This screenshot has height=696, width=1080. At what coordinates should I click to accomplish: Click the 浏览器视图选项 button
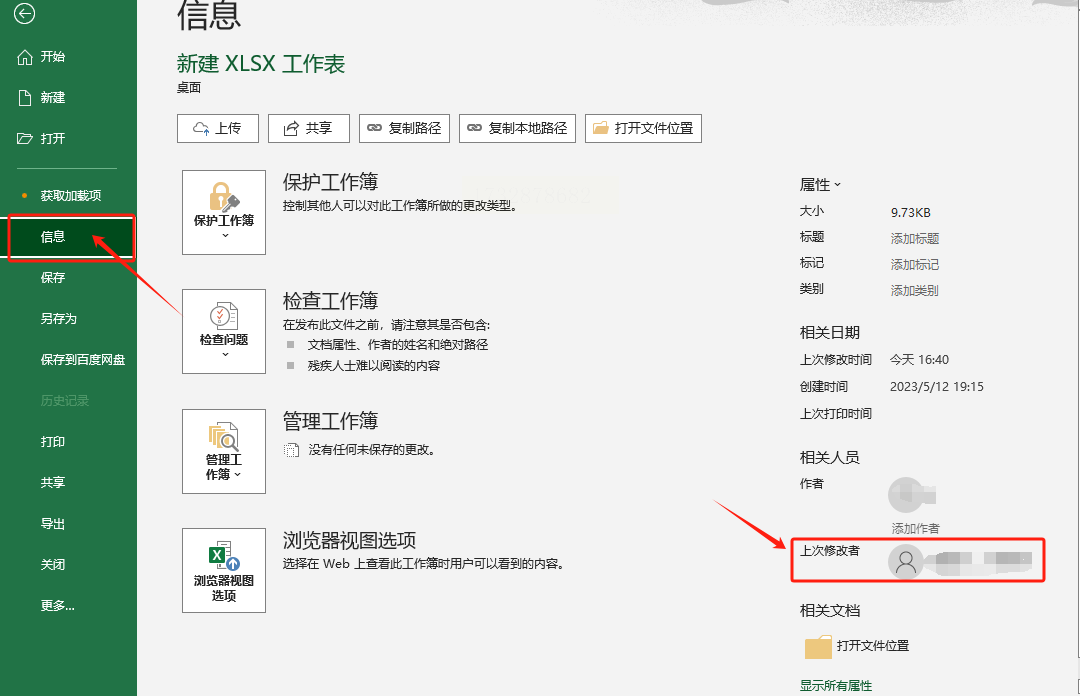click(224, 571)
